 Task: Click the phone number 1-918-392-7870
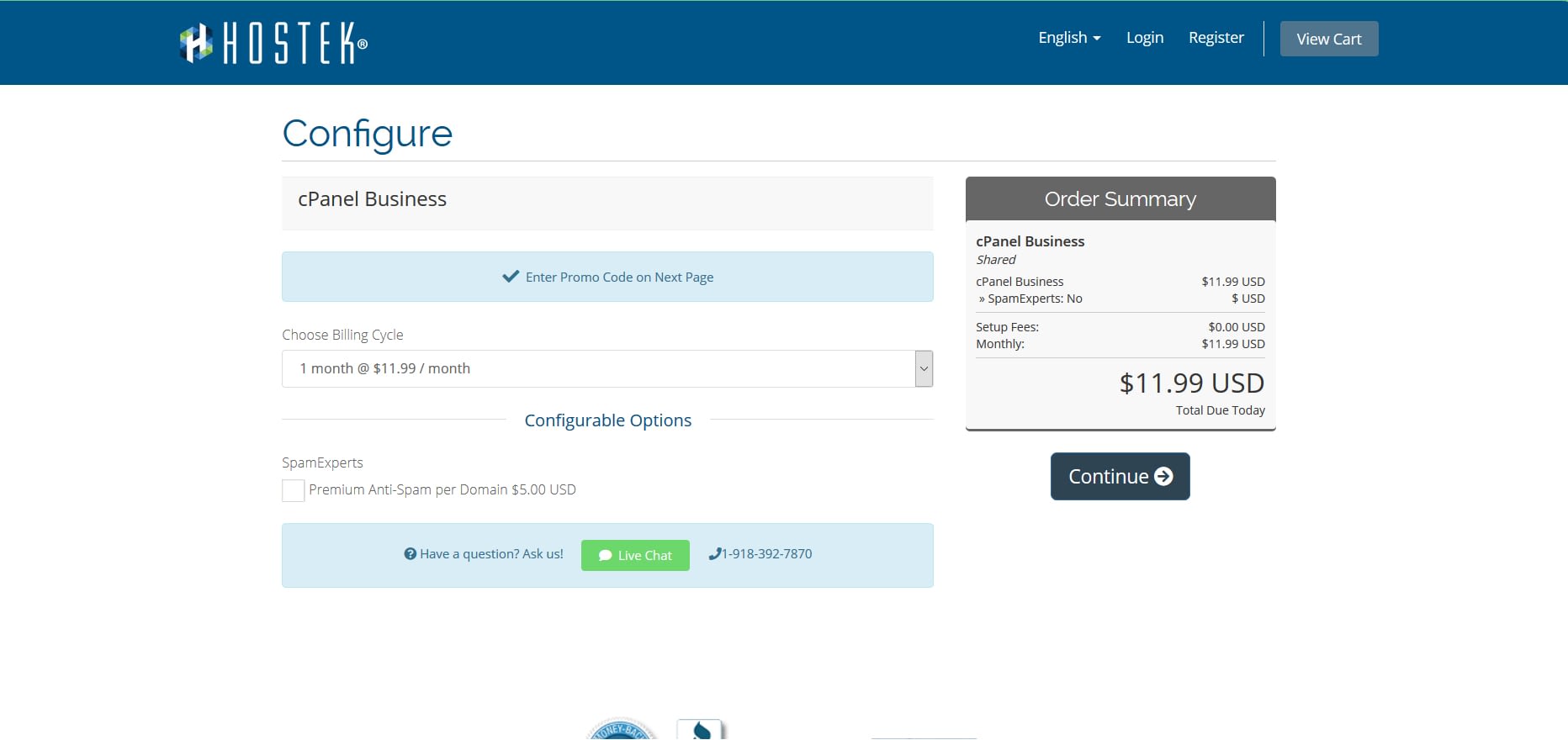click(766, 554)
